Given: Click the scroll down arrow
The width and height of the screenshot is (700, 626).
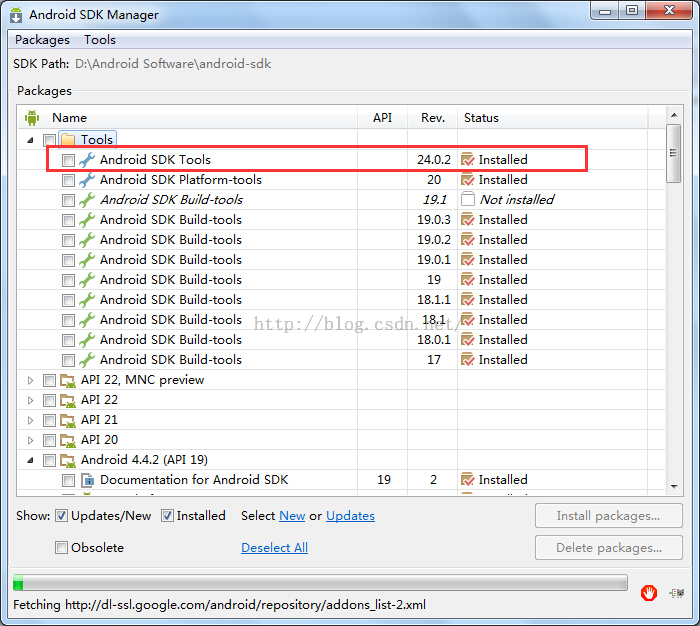Looking at the screenshot, I should click(674, 487).
